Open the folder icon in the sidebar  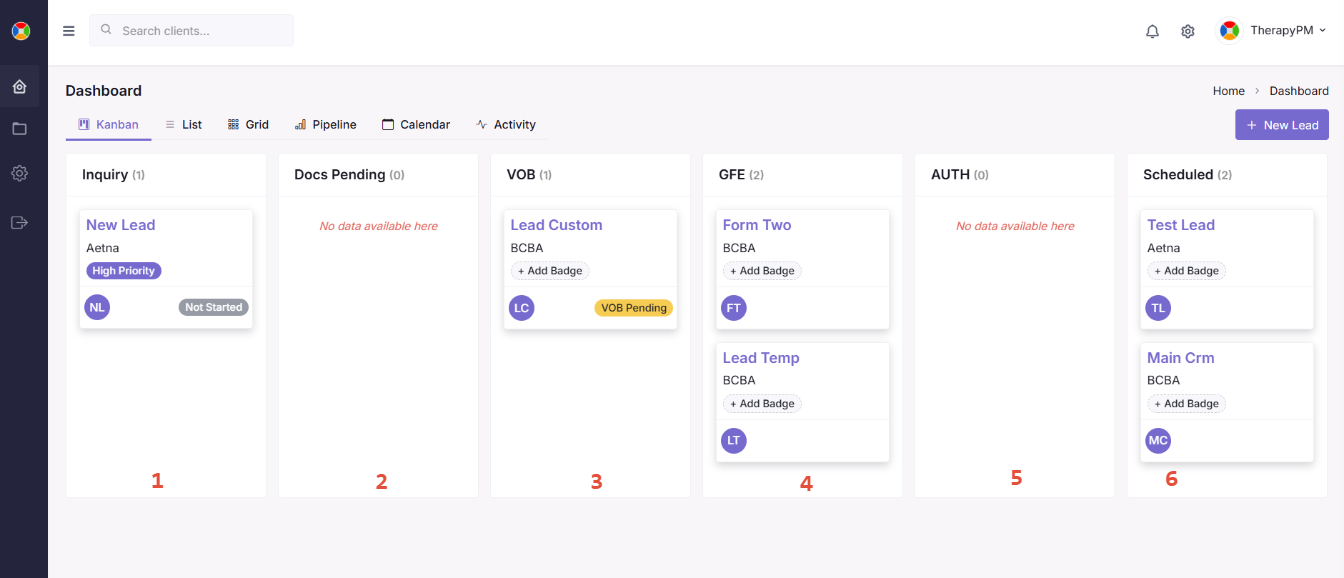pos(19,129)
